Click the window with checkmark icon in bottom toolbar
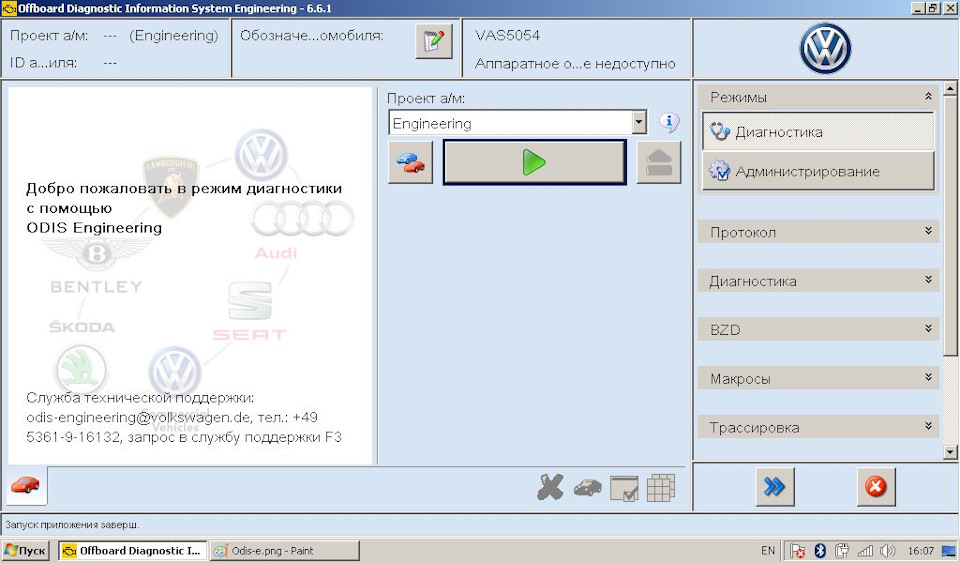The width and height of the screenshot is (960, 563). (624, 488)
